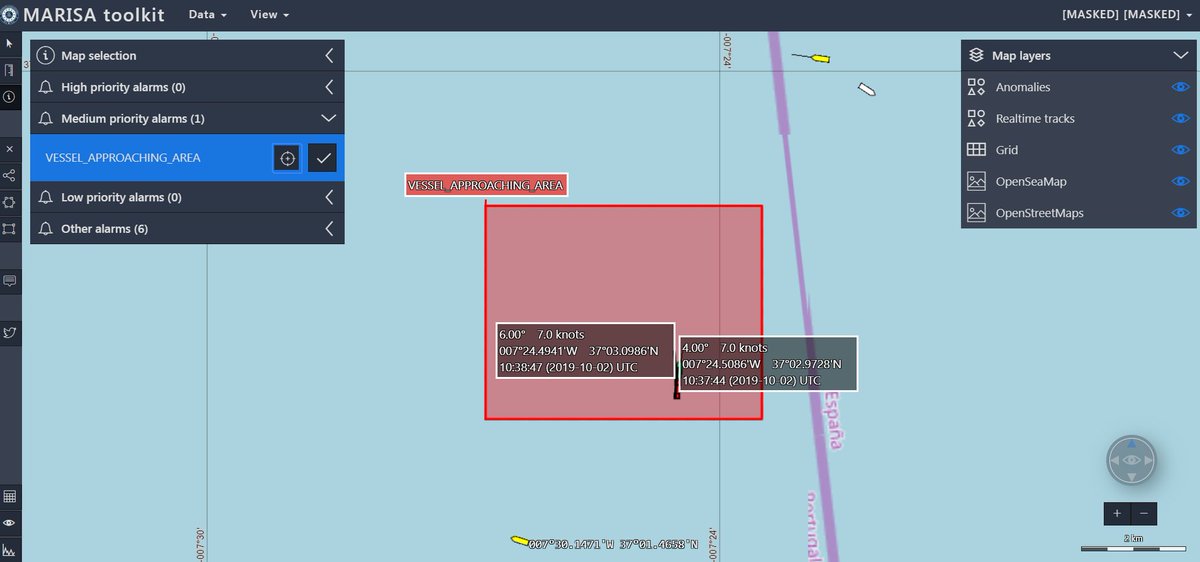
Task: Click the 4.00° 7.0 knots track info box
Action: [768, 364]
